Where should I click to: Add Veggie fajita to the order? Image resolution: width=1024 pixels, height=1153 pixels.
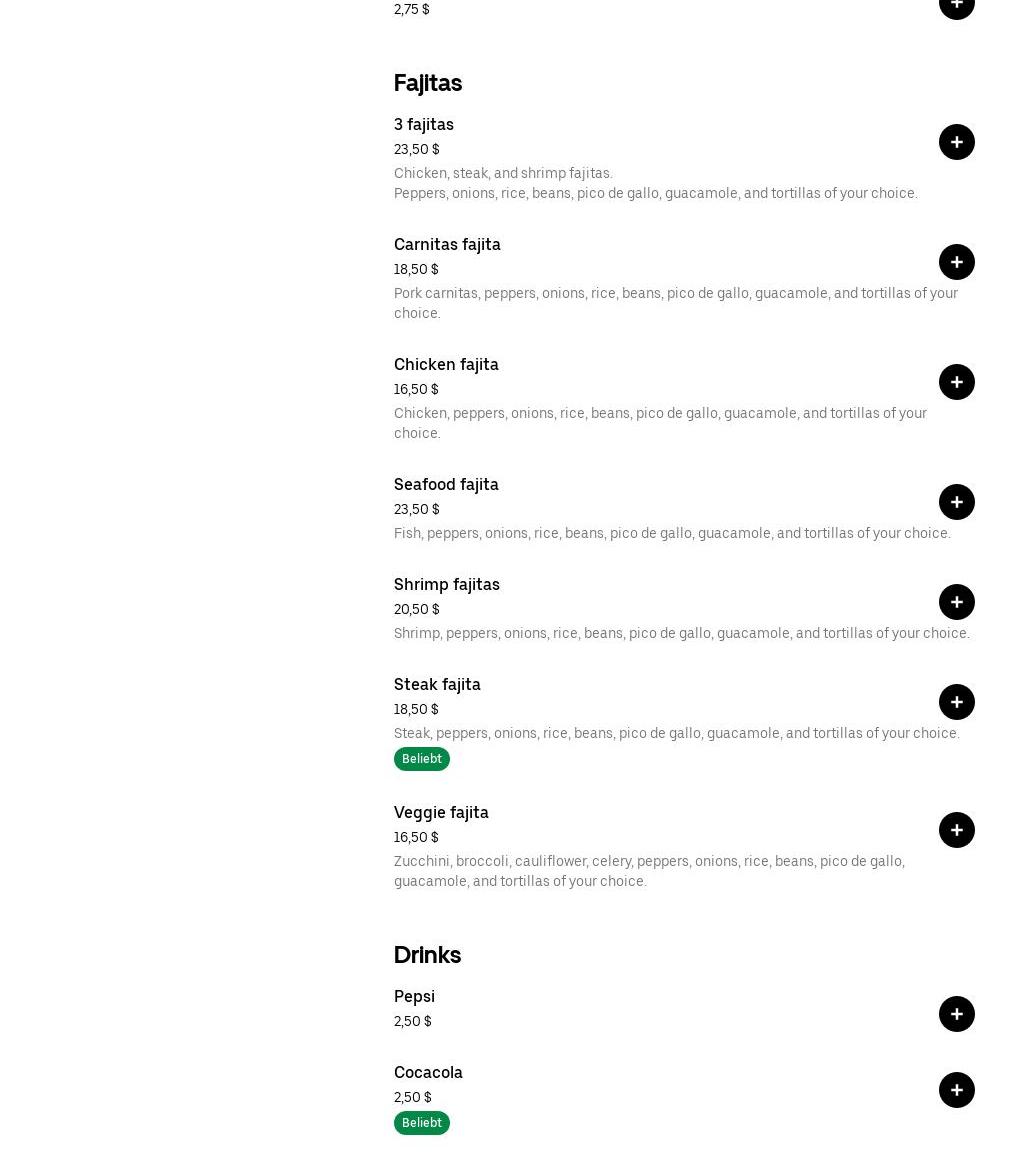click(x=956, y=830)
